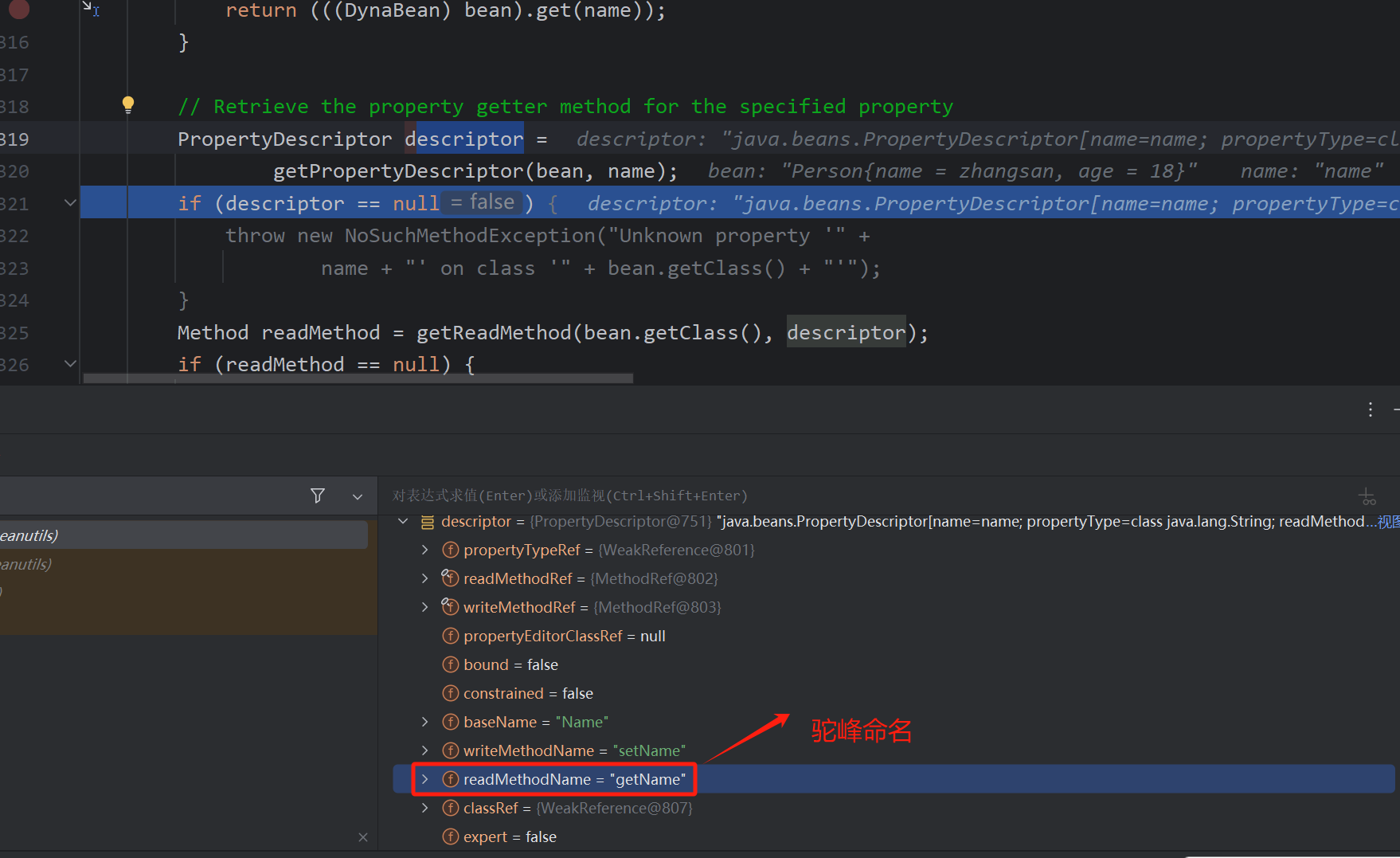Click the field icon beside propertyTypeRef
Screen dimensions: 1400x858
click(451, 550)
